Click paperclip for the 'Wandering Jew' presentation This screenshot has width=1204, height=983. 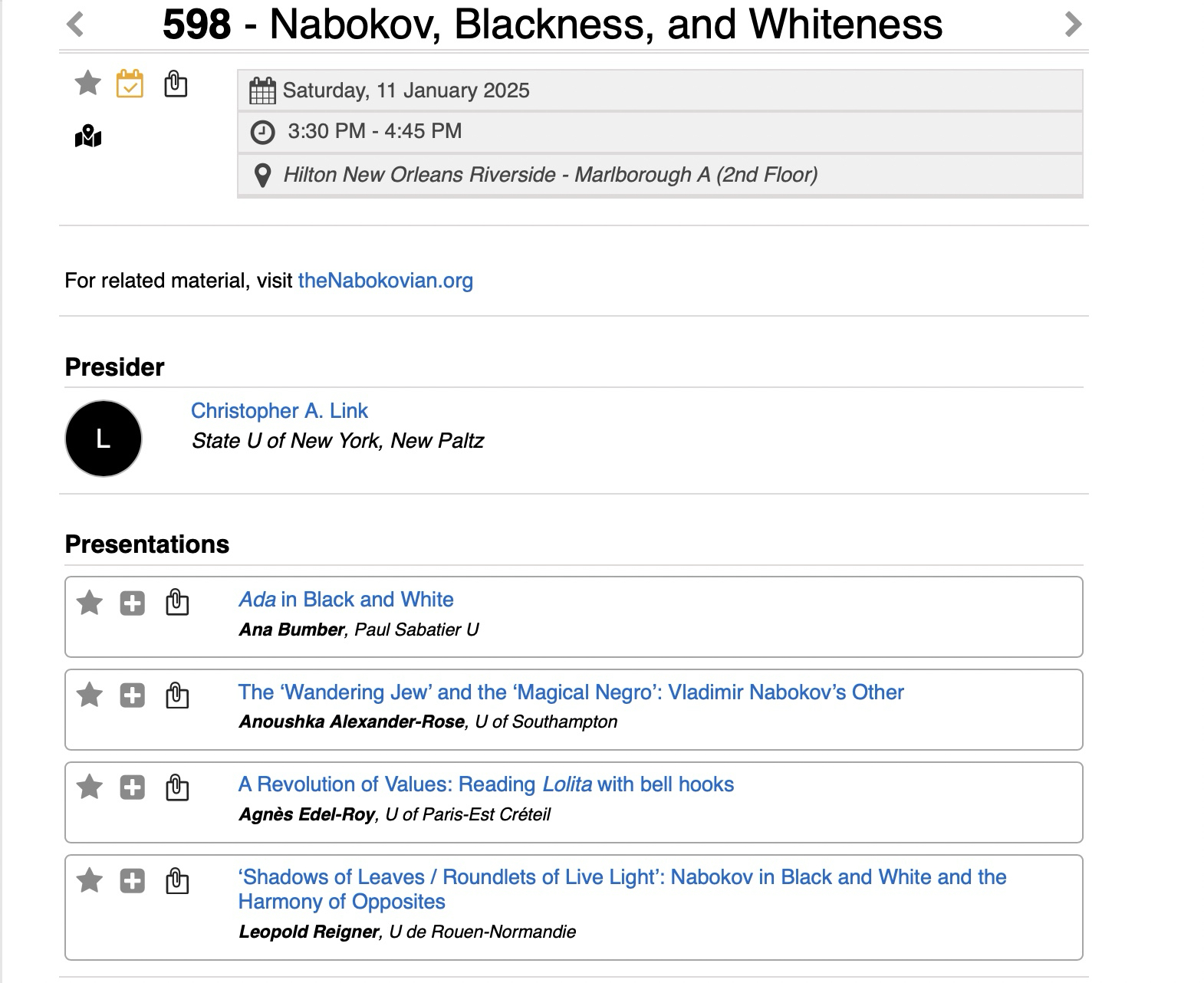tap(177, 695)
